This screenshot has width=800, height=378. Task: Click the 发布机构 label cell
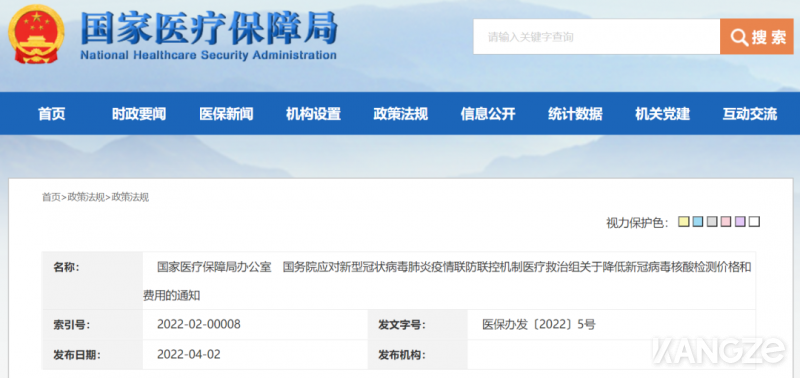pyautogui.click(x=418, y=355)
